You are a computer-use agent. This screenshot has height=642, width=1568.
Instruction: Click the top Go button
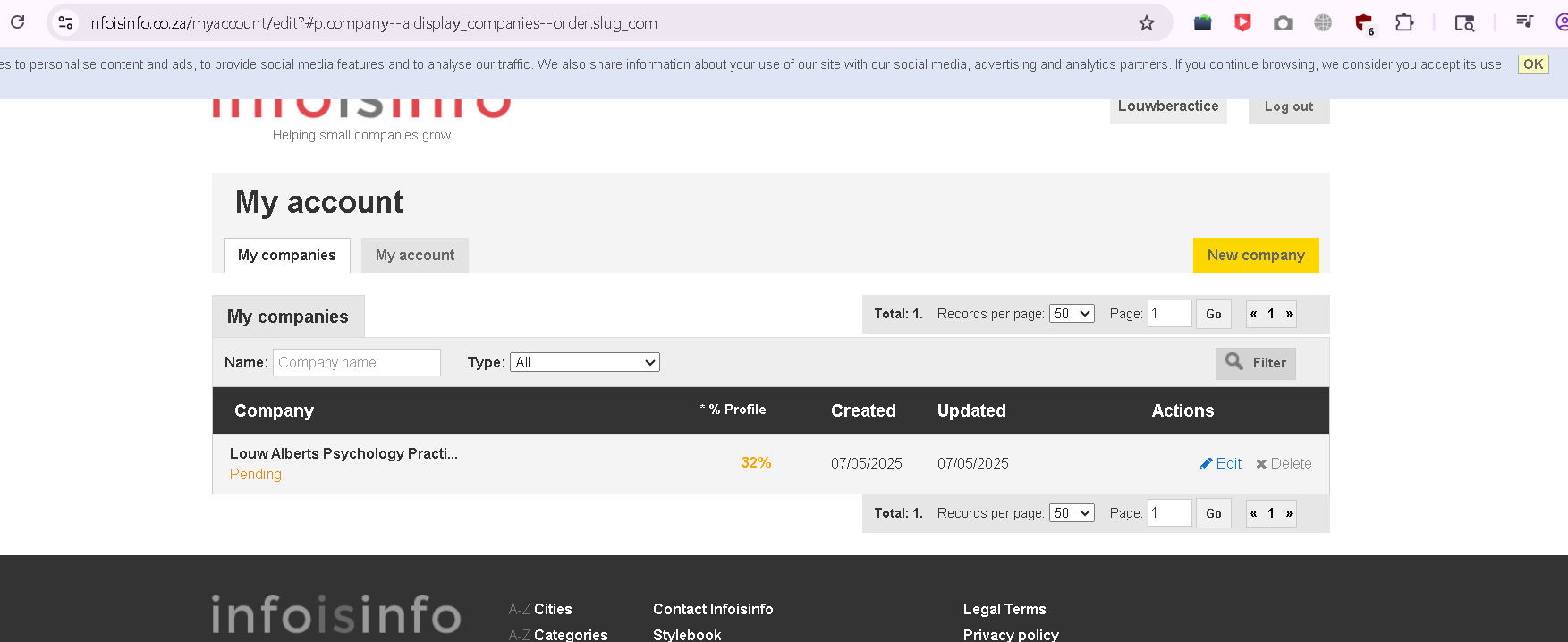click(x=1214, y=314)
